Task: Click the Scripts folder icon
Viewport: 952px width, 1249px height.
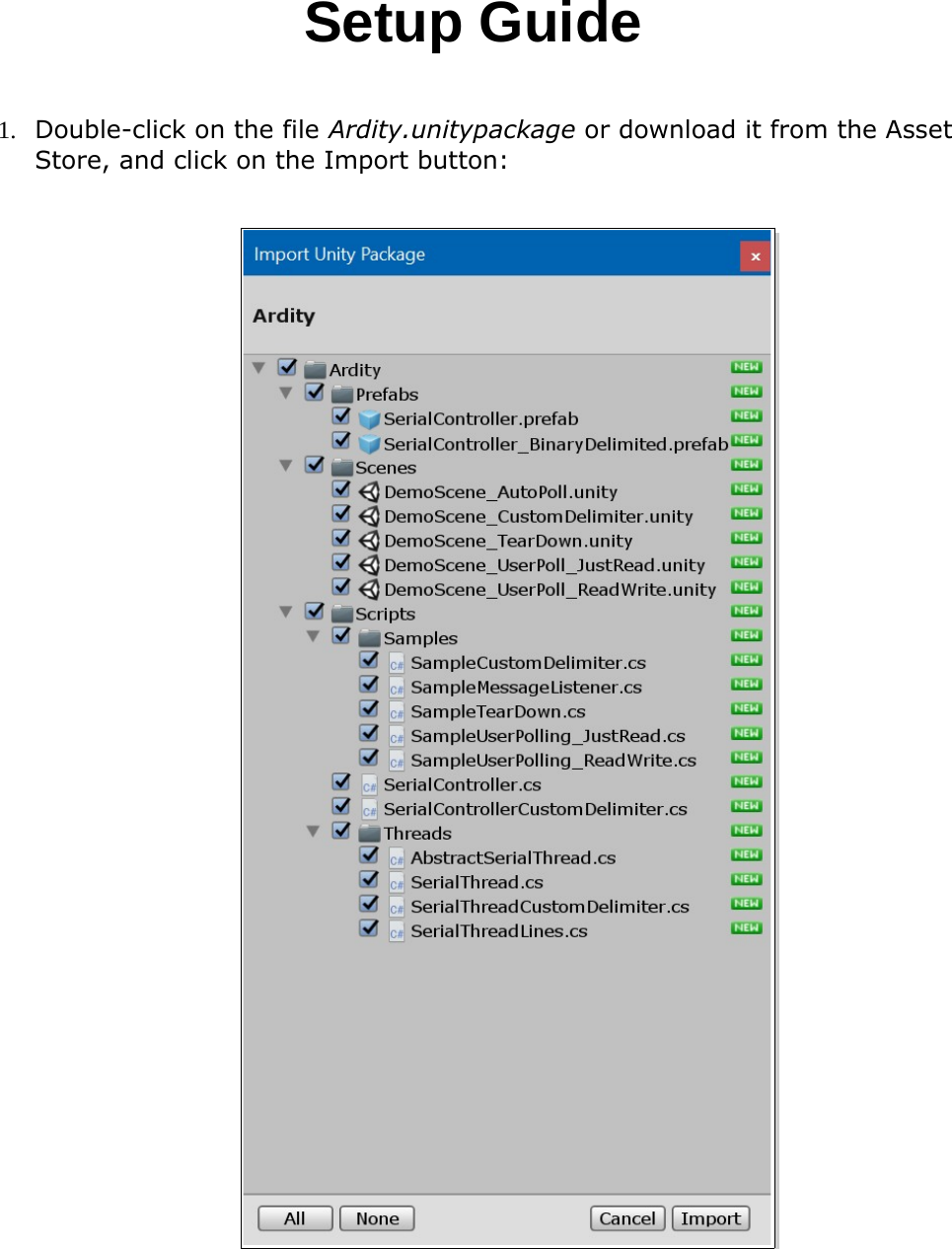Action: click(x=341, y=614)
